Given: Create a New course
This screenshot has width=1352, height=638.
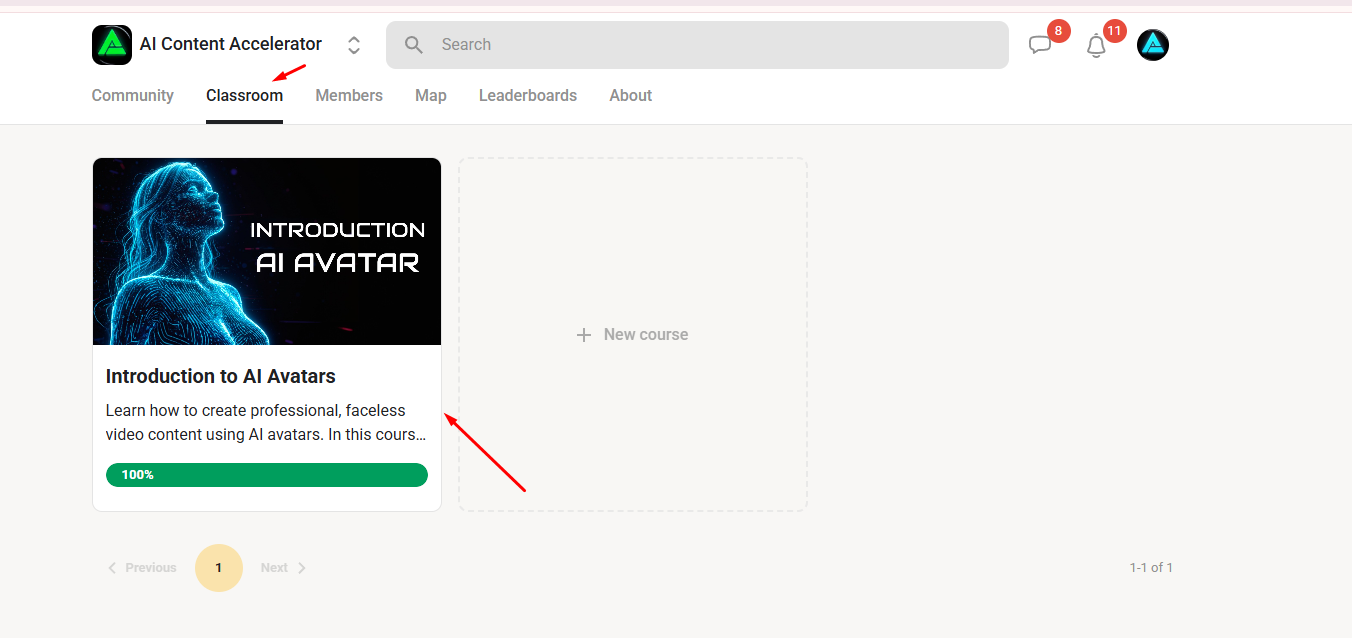Looking at the screenshot, I should click(632, 334).
